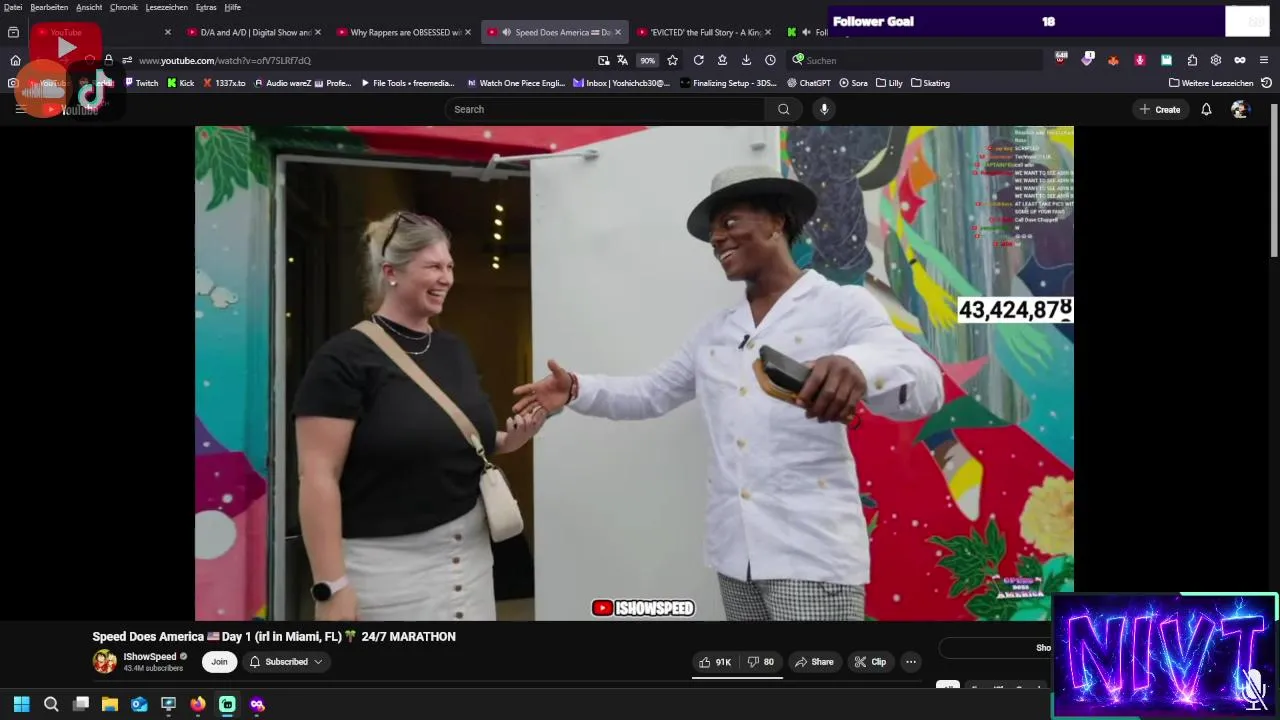1280x720 pixels.
Task: Open the downloads panel
Action: (746, 60)
